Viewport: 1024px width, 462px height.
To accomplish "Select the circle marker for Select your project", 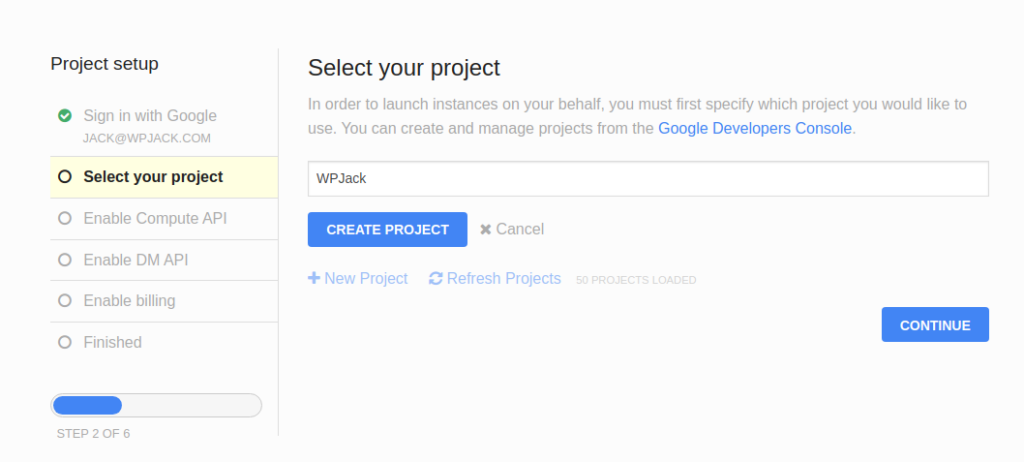I will tap(64, 176).
